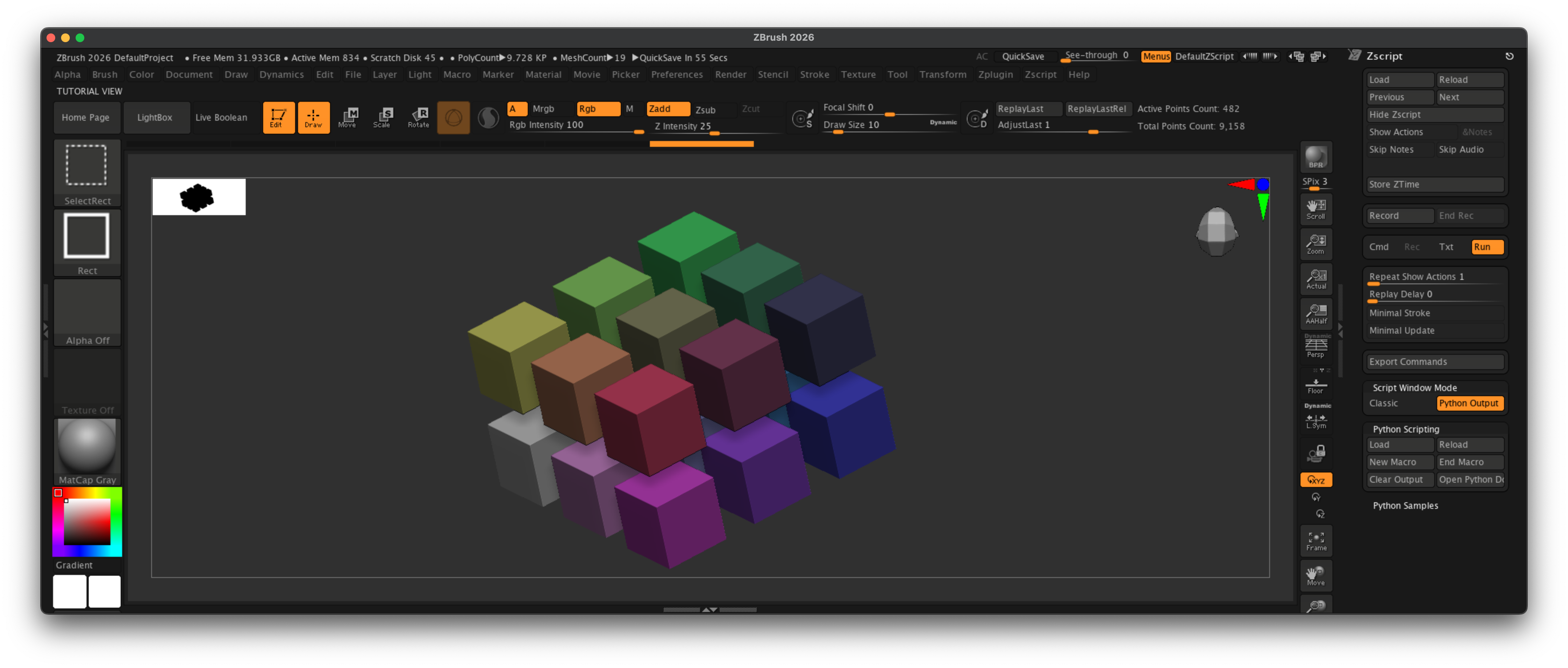Click the Export Commands button

1435,361
